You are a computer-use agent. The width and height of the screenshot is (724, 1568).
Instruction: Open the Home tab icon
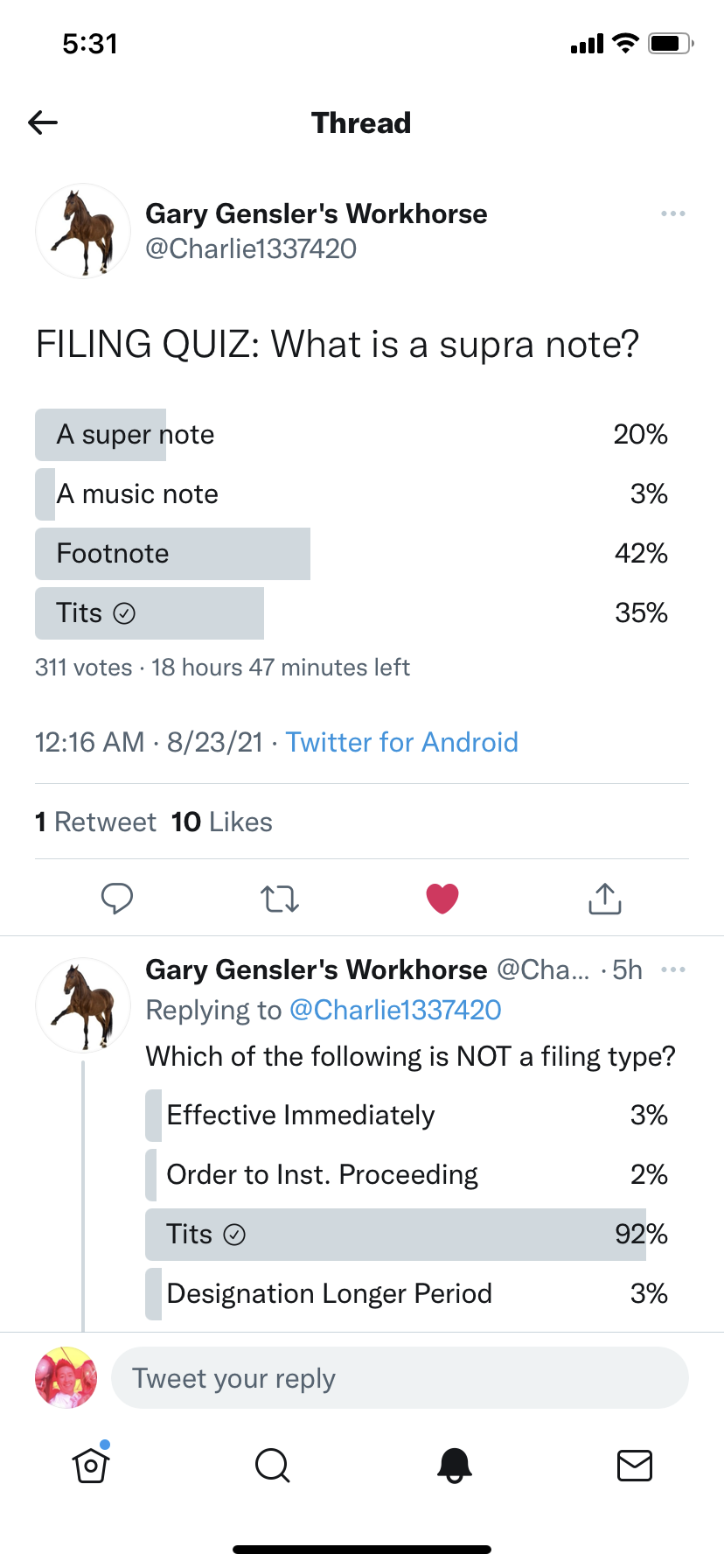tap(91, 1465)
